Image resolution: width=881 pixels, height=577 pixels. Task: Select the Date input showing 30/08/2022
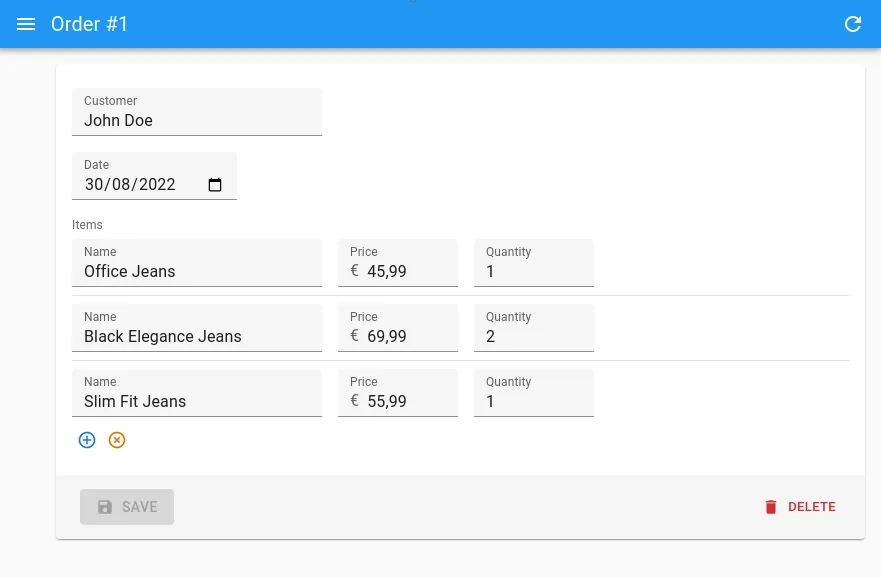click(130, 184)
